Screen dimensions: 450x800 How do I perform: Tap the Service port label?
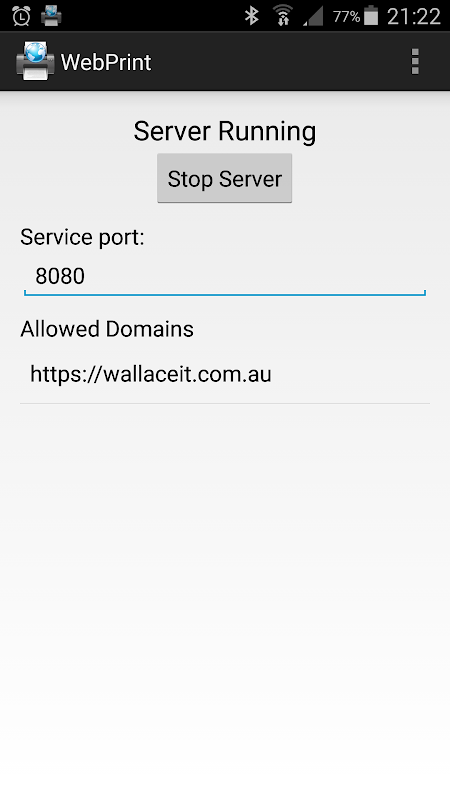(82, 238)
